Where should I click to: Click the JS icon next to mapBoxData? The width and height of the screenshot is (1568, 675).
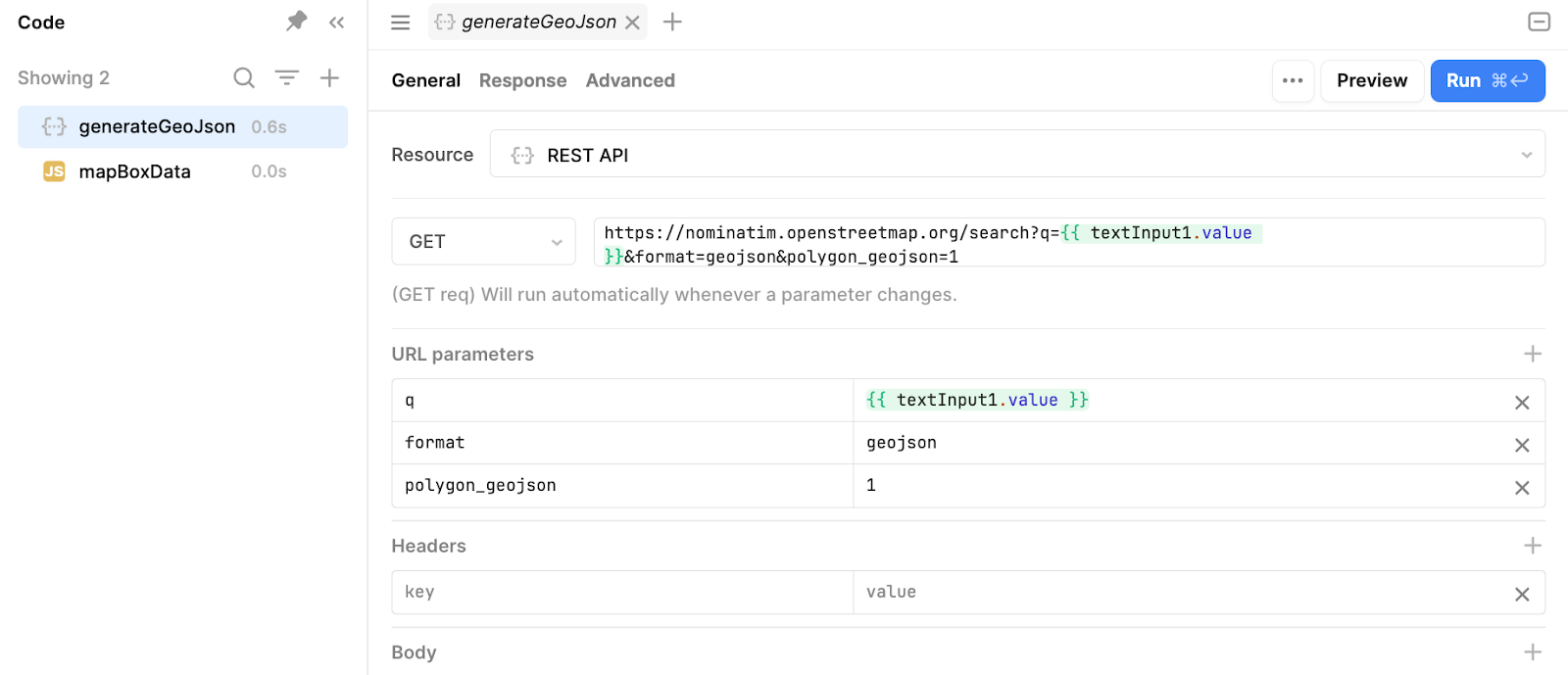[x=54, y=171]
